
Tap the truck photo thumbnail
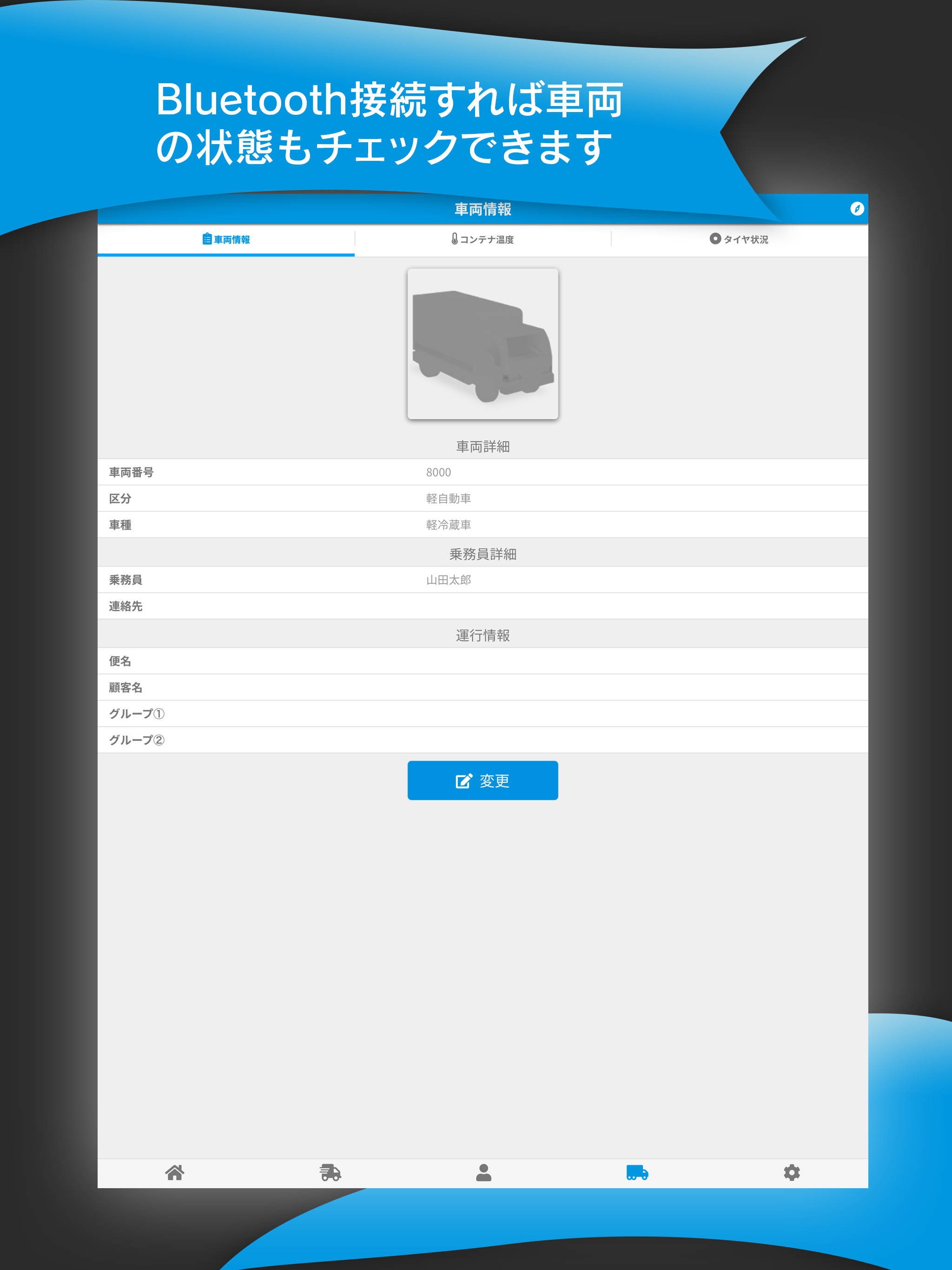point(483,344)
